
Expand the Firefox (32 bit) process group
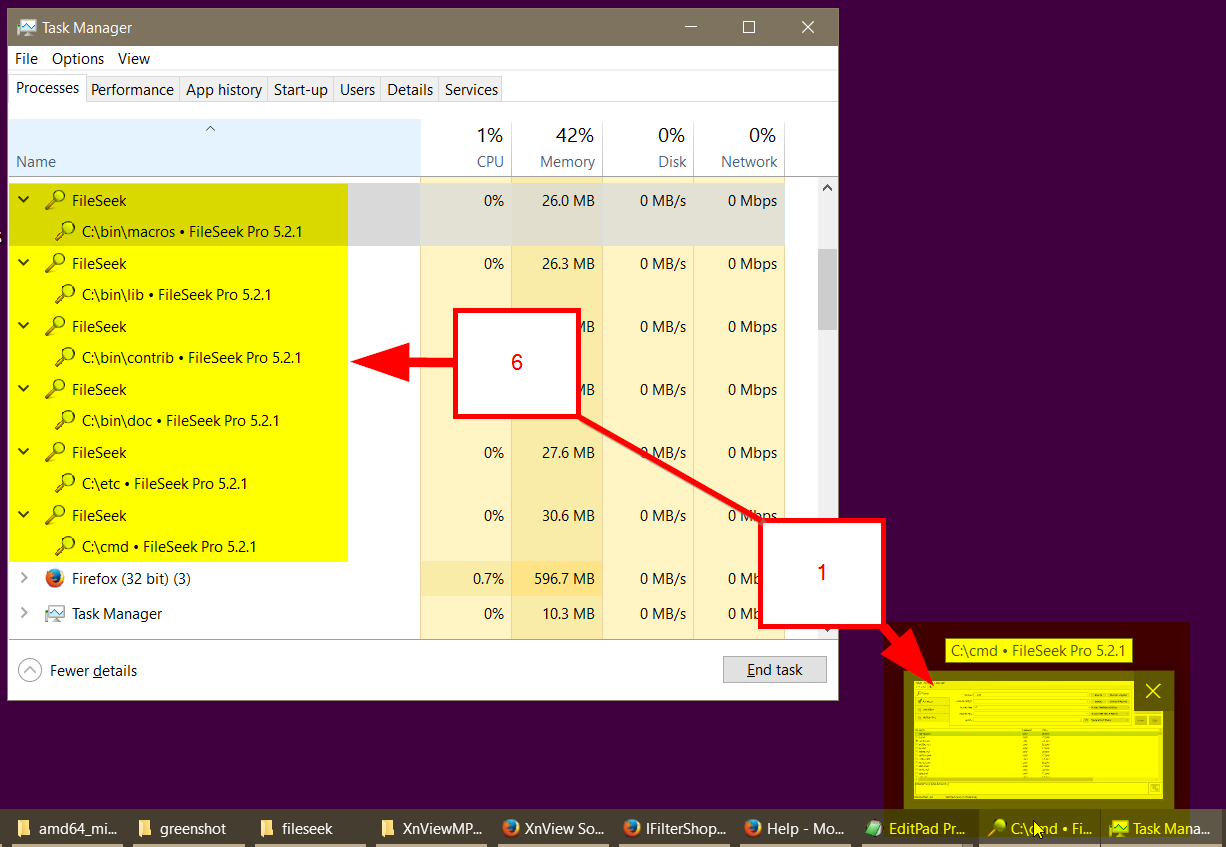(24, 579)
